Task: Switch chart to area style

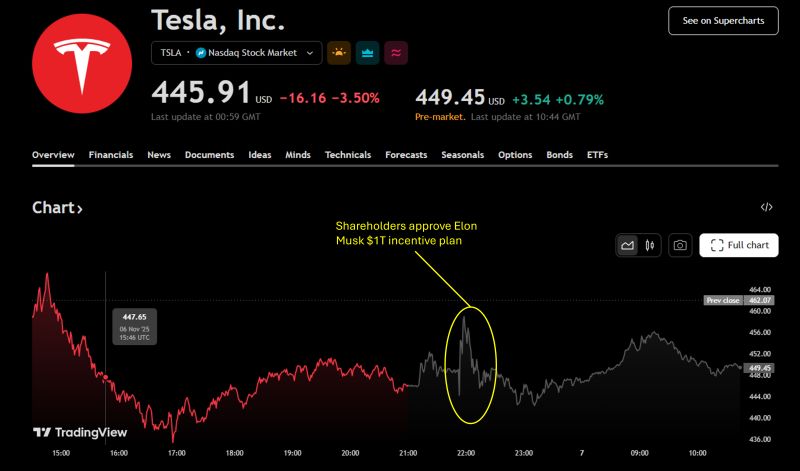Action: [628, 245]
